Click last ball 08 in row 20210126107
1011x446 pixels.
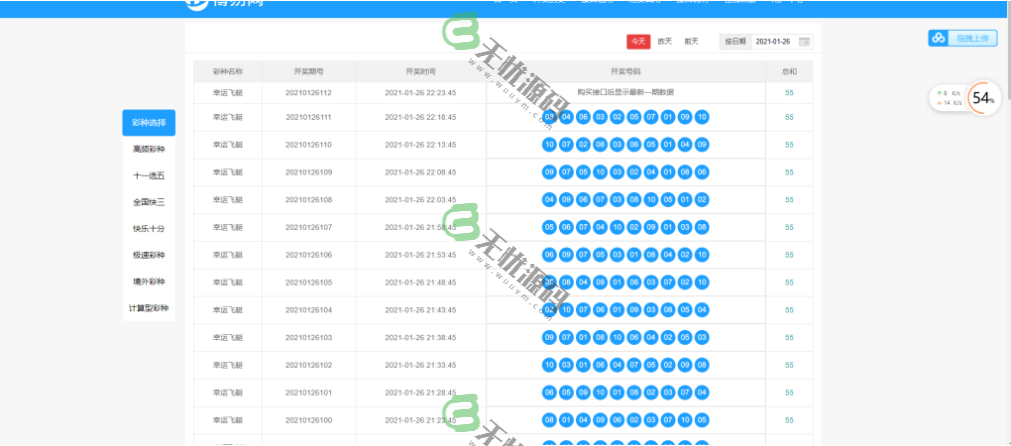702,227
